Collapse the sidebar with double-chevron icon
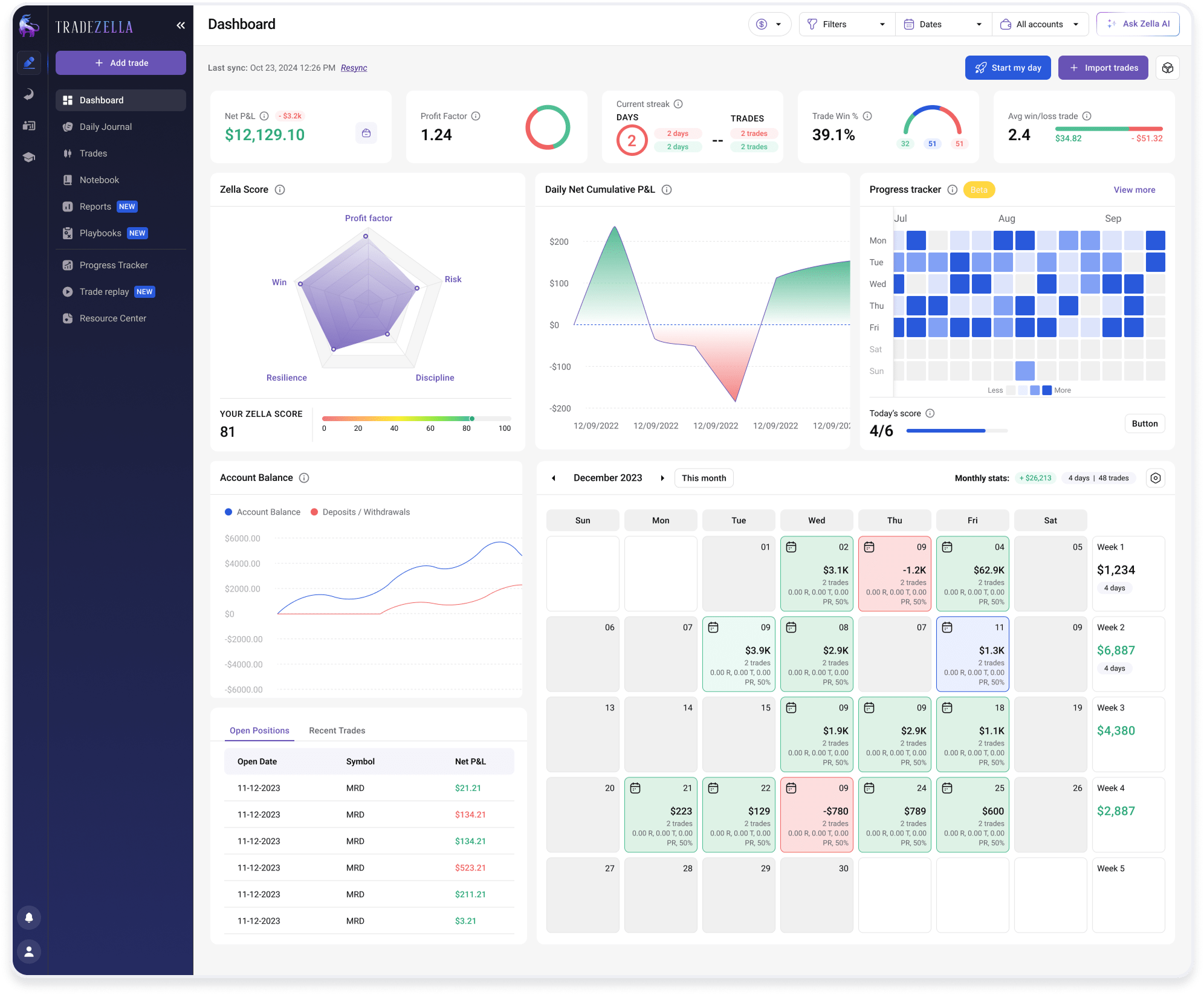1204x995 pixels. tap(180, 25)
